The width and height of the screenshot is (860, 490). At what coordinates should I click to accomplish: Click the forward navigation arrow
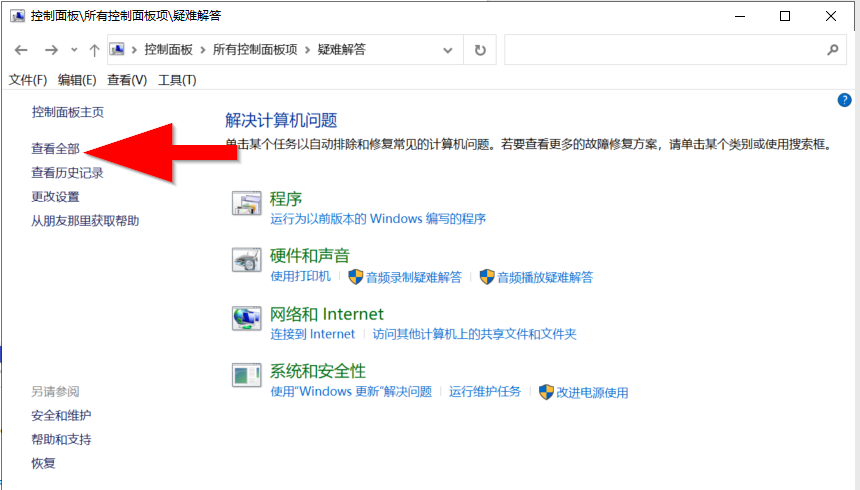[x=51, y=50]
